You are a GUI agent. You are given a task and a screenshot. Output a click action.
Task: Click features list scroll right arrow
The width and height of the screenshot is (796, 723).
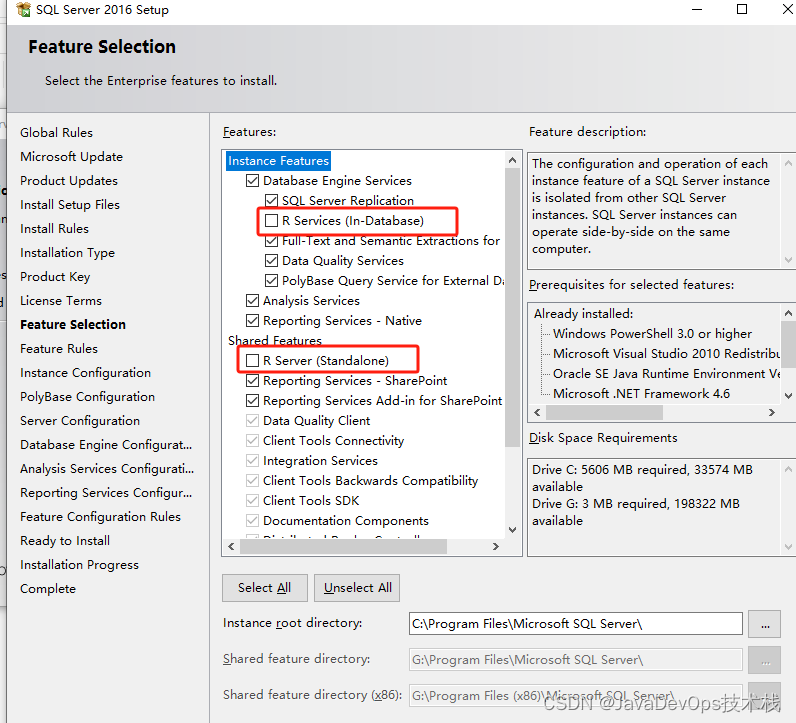click(496, 546)
